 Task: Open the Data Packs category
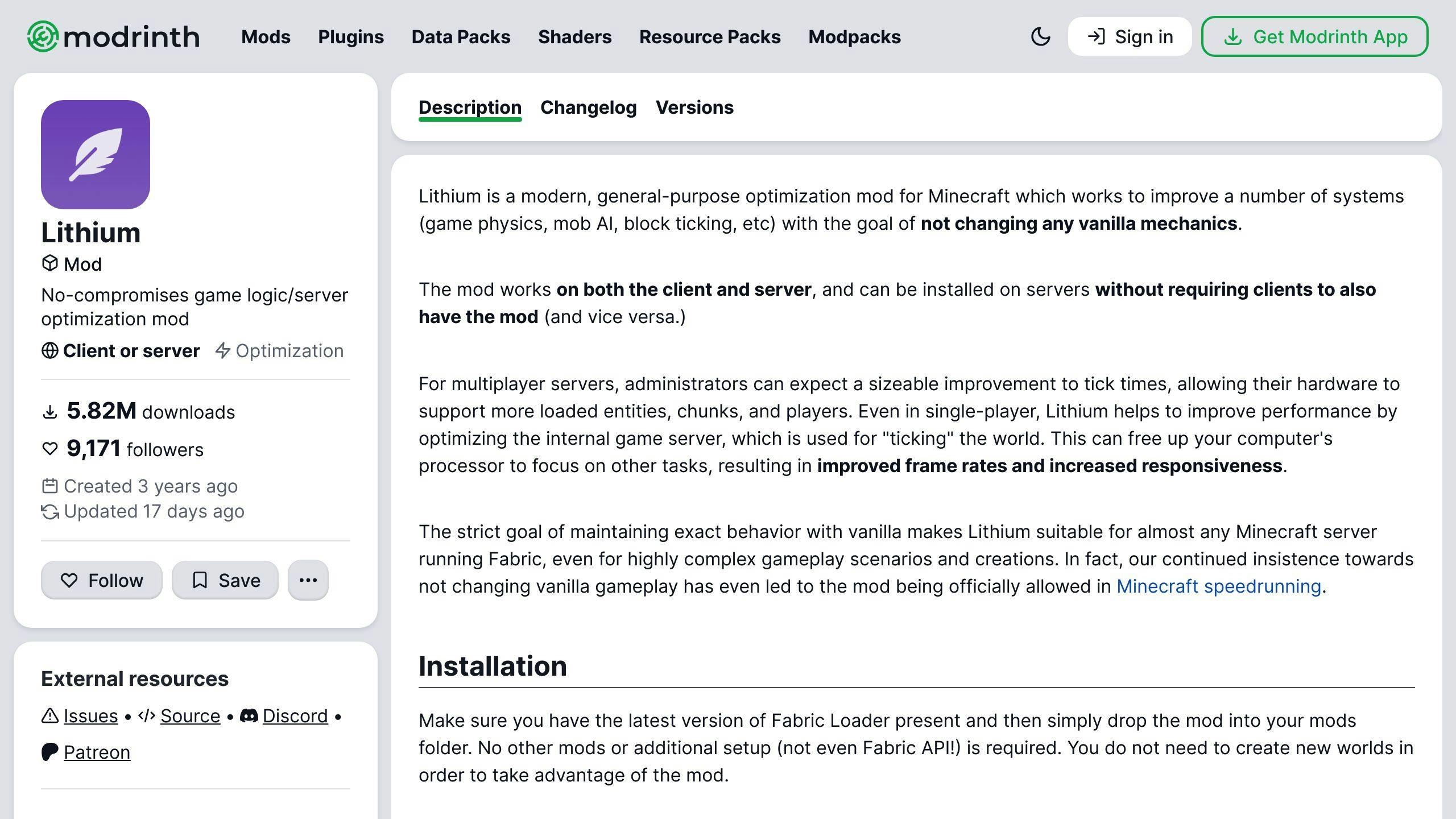tap(461, 36)
